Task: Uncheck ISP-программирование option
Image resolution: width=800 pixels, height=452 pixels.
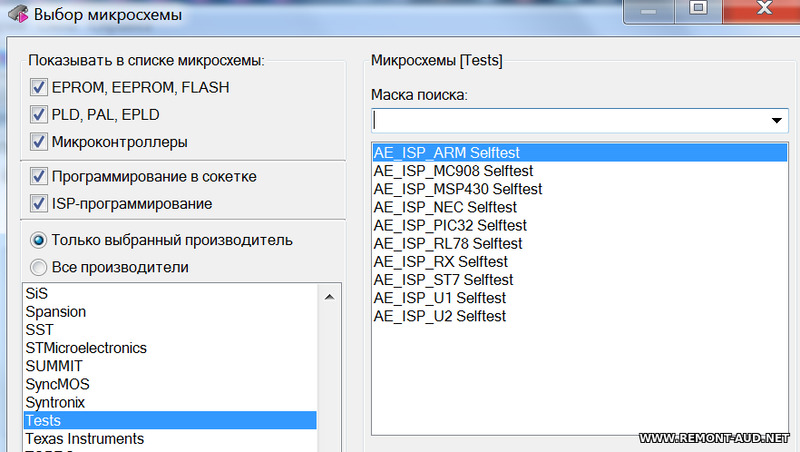Action: tap(39, 203)
